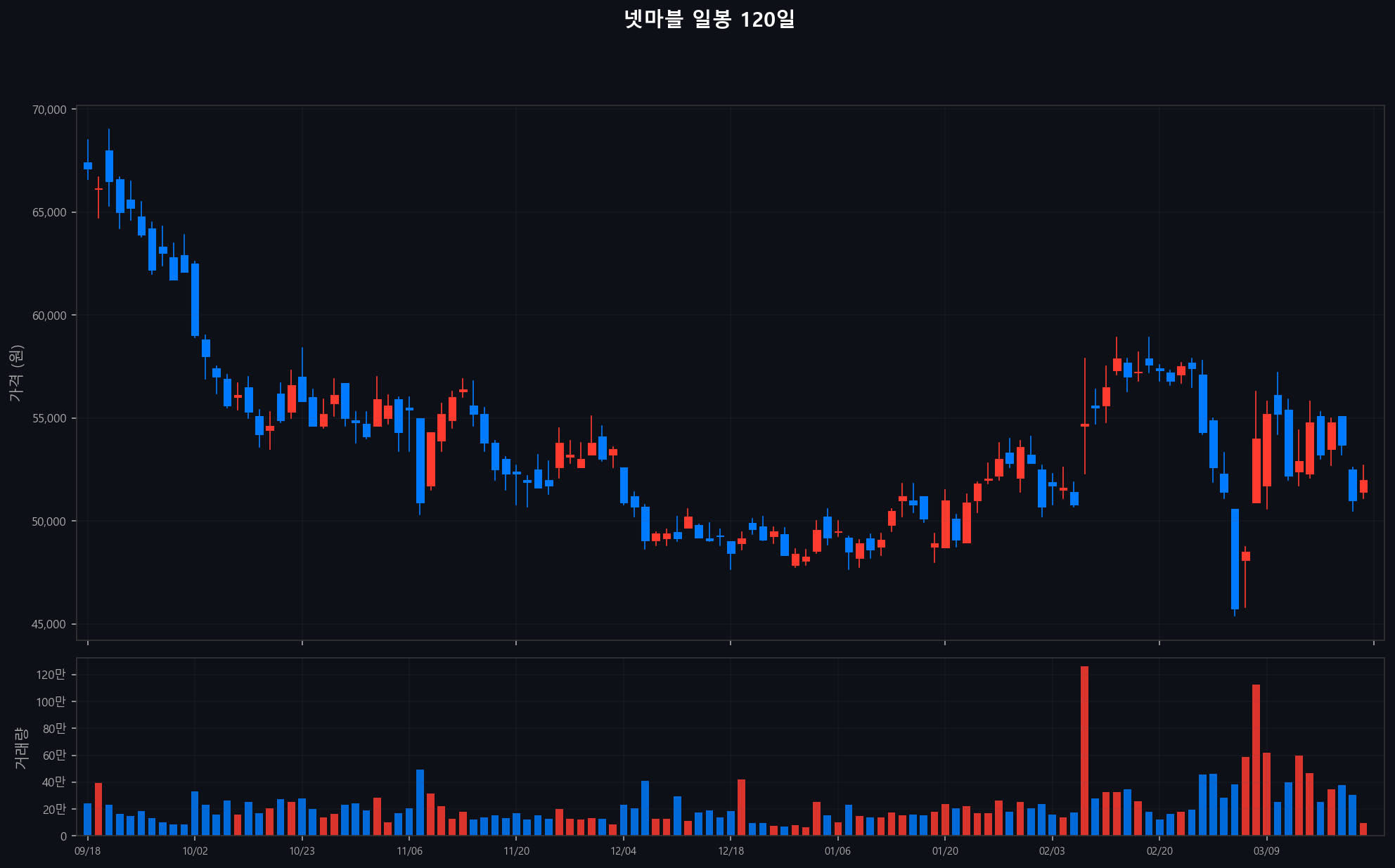The height and width of the screenshot is (868, 1395).
Task: Select the 60만 volume axis label
Action: 53,756
